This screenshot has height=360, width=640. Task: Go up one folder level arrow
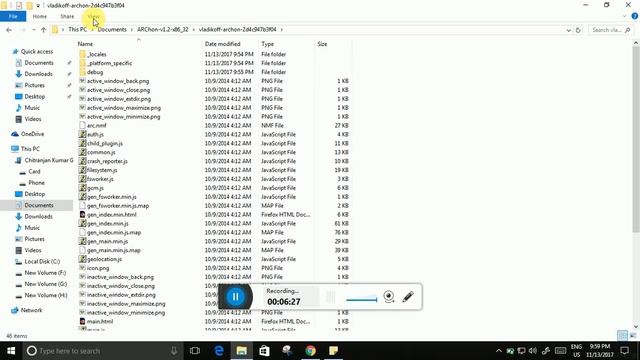43,30
